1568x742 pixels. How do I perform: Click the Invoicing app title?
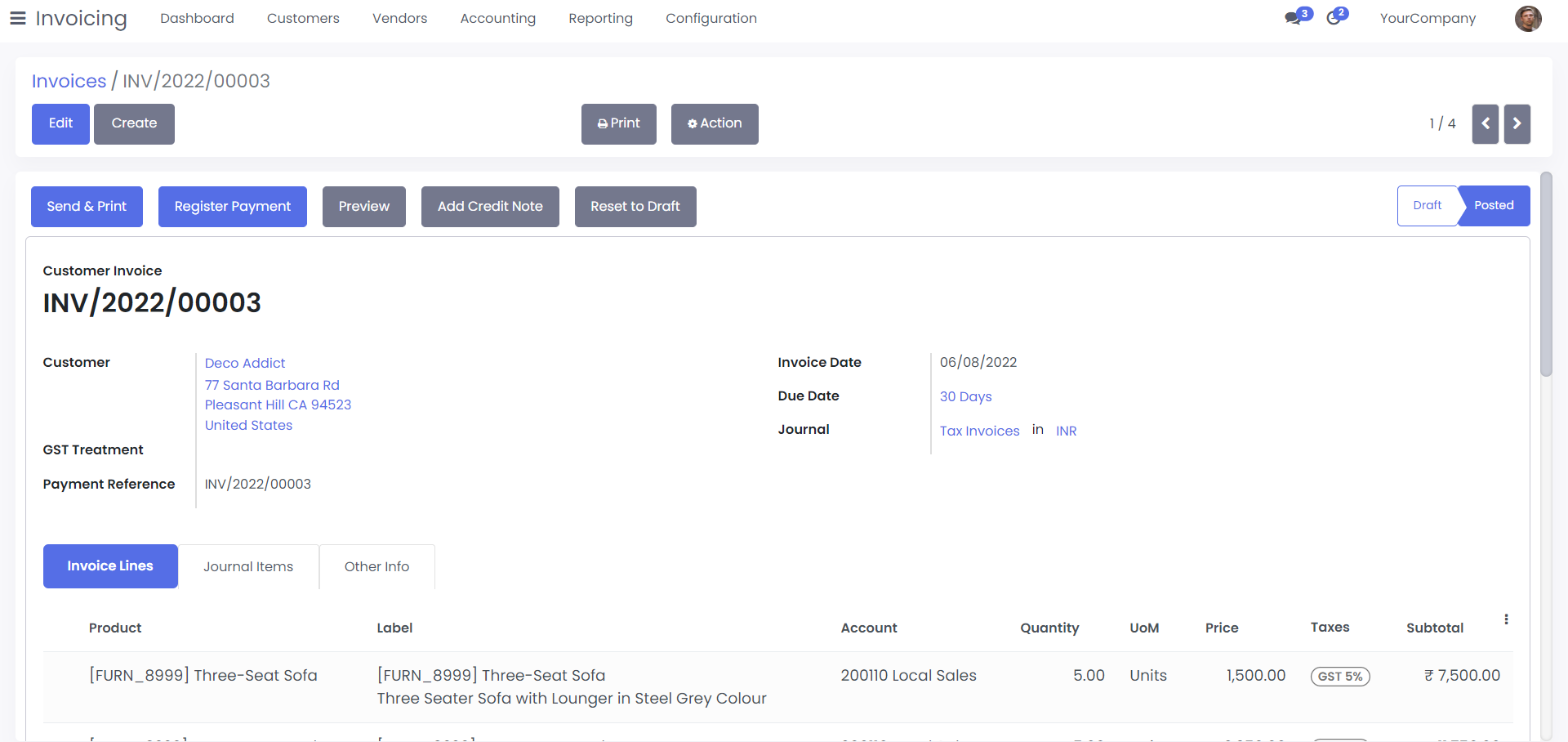pyautogui.click(x=81, y=18)
